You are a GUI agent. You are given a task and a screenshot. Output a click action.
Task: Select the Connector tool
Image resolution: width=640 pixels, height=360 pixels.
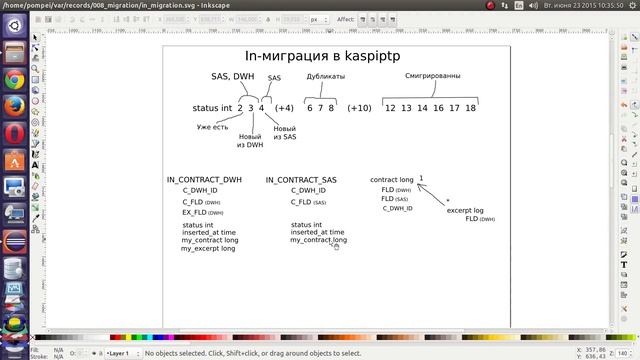35,229
